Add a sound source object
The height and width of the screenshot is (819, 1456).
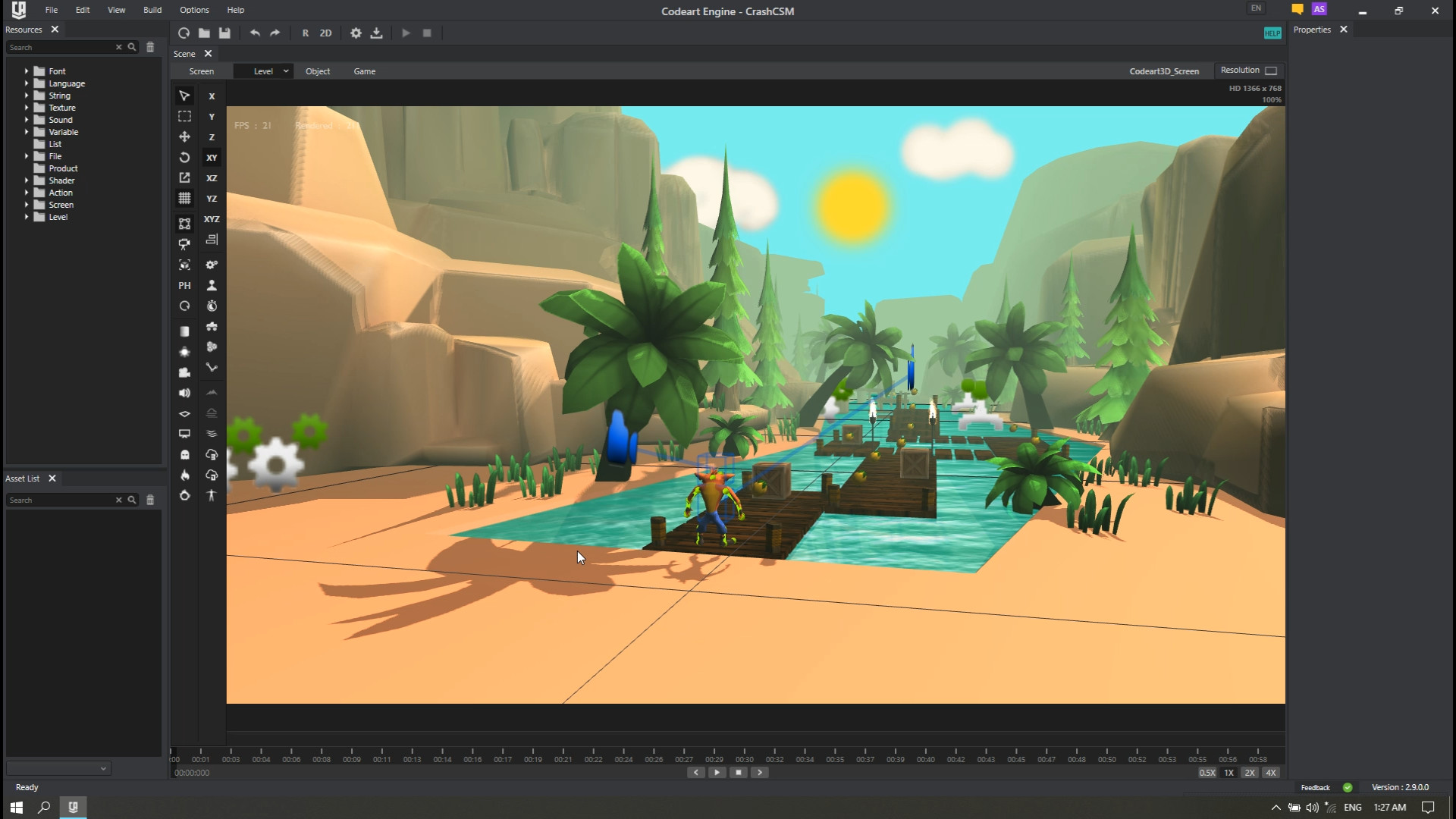point(184,393)
